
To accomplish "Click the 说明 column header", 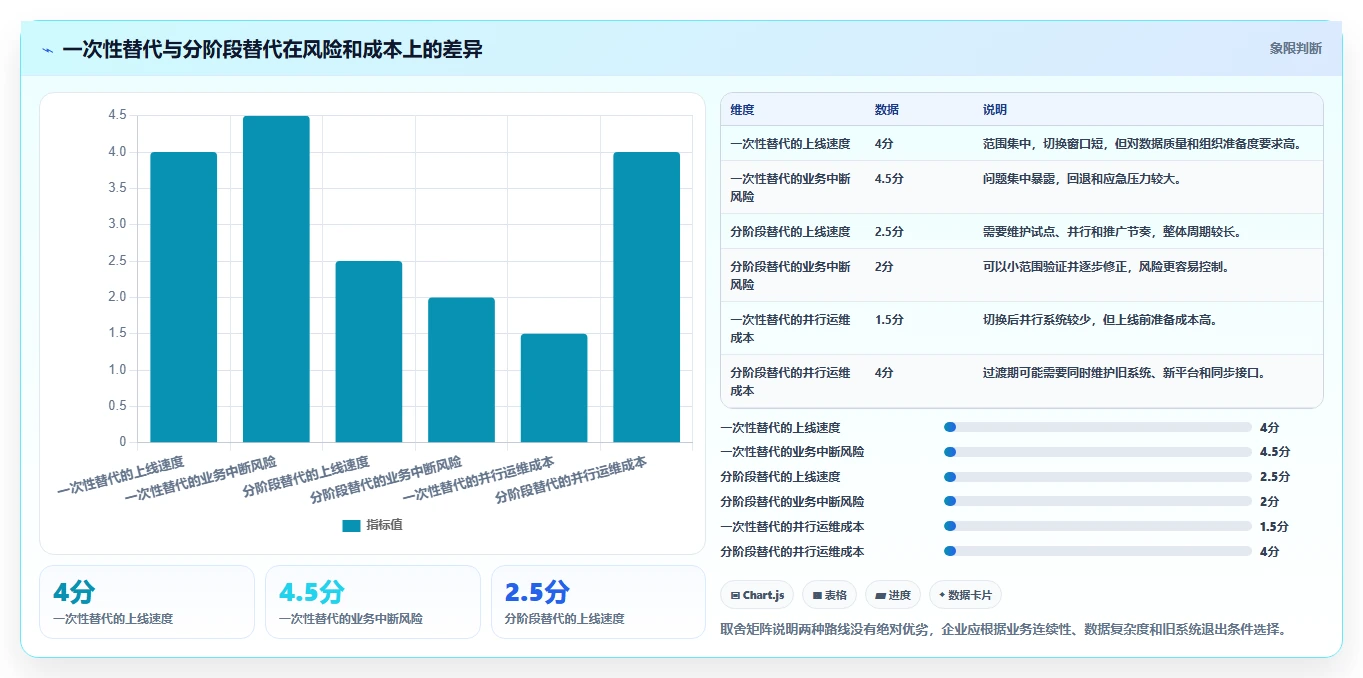I will [995, 110].
